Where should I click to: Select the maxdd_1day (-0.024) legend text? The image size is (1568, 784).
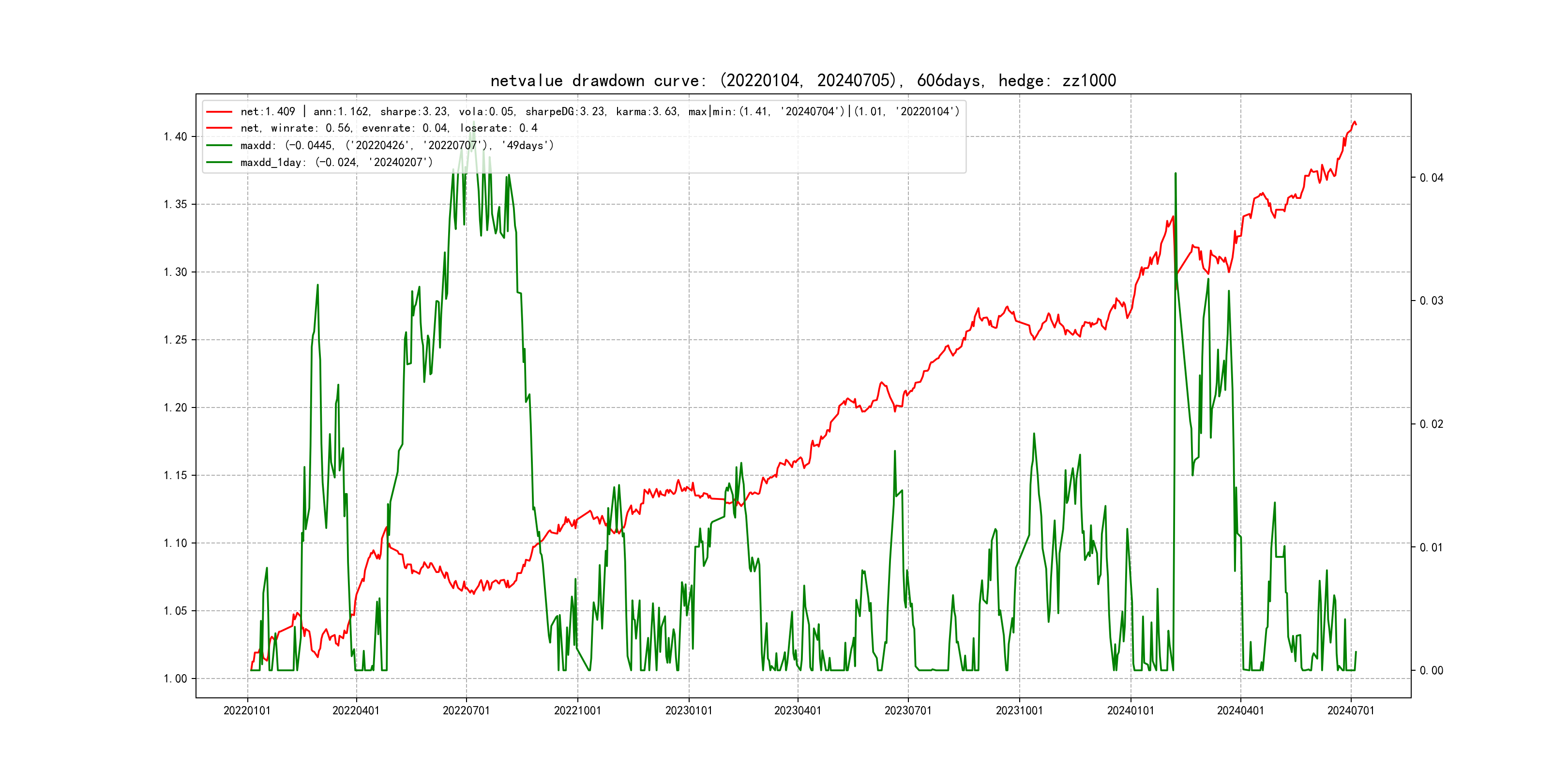337,162
